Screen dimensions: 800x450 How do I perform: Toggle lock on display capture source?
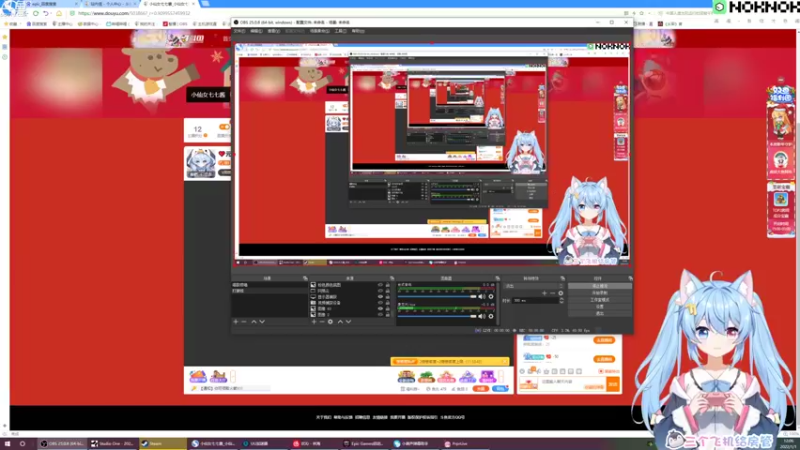387,296
